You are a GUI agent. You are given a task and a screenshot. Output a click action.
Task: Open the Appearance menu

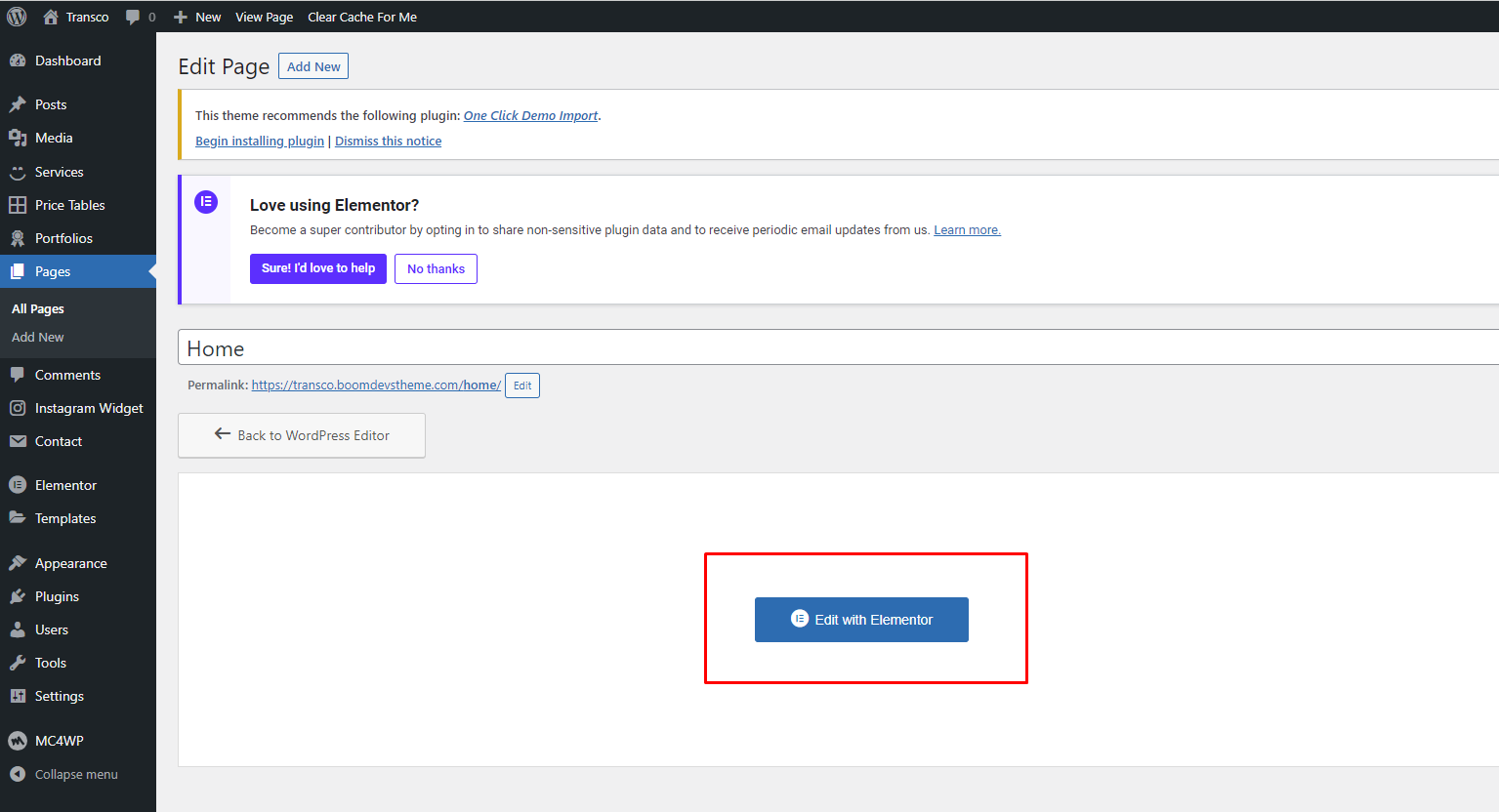tap(70, 563)
